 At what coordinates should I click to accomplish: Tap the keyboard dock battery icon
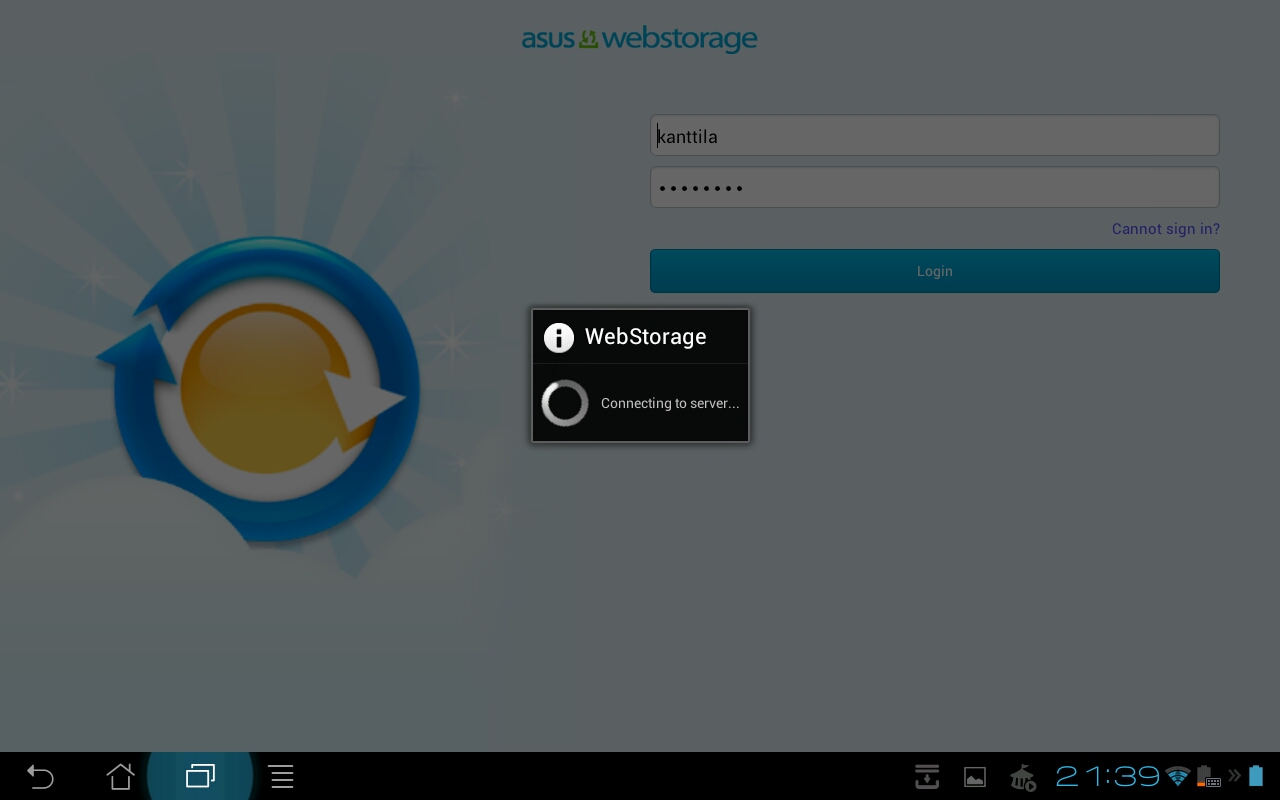point(1209,776)
